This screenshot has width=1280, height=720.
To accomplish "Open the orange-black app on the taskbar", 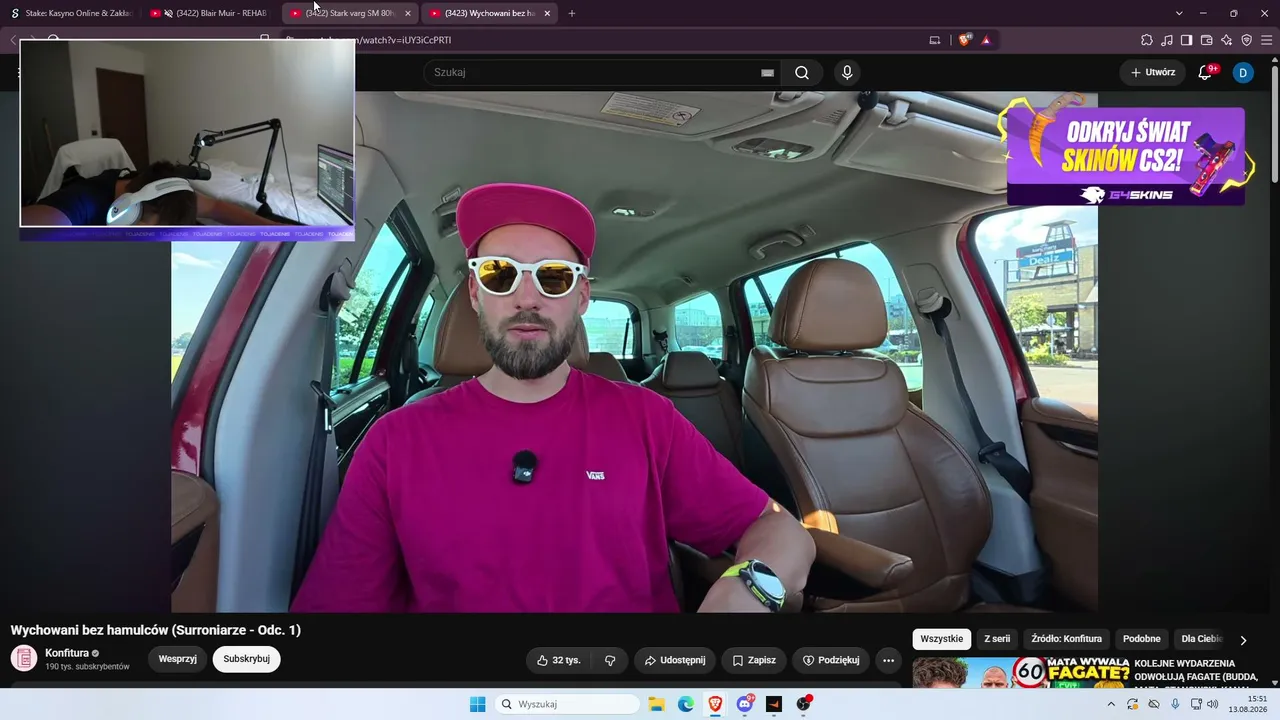I will (774, 704).
